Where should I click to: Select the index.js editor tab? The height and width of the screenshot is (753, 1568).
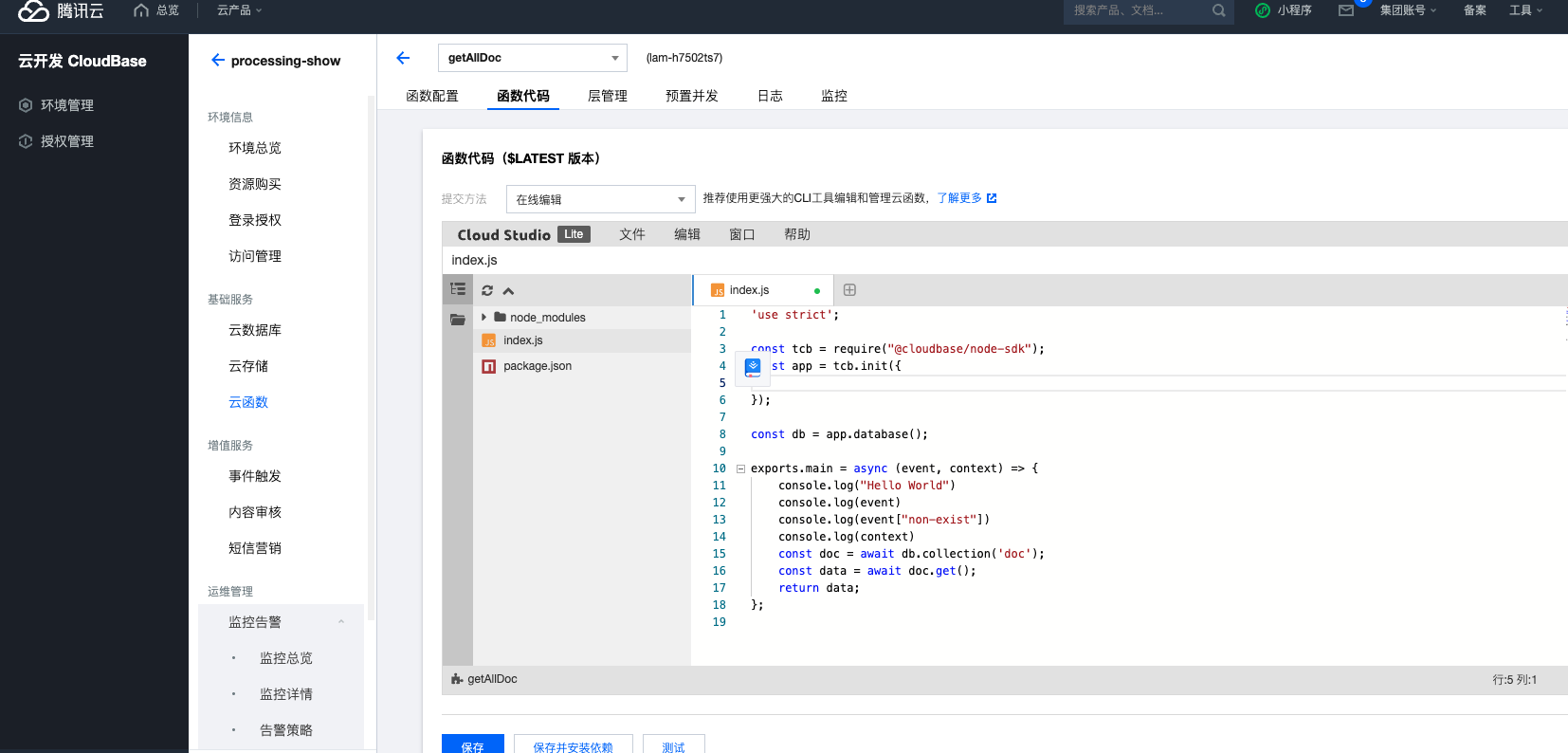[763, 290]
